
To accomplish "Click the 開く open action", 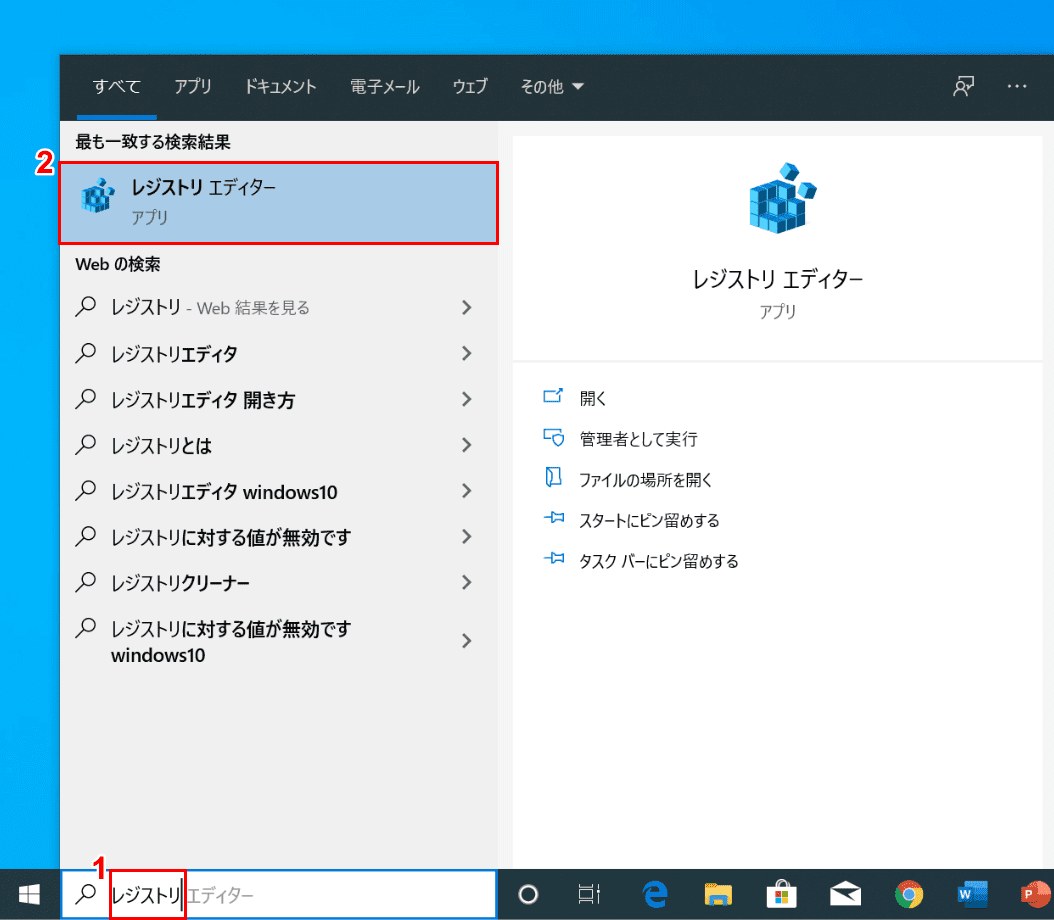I will (x=593, y=398).
